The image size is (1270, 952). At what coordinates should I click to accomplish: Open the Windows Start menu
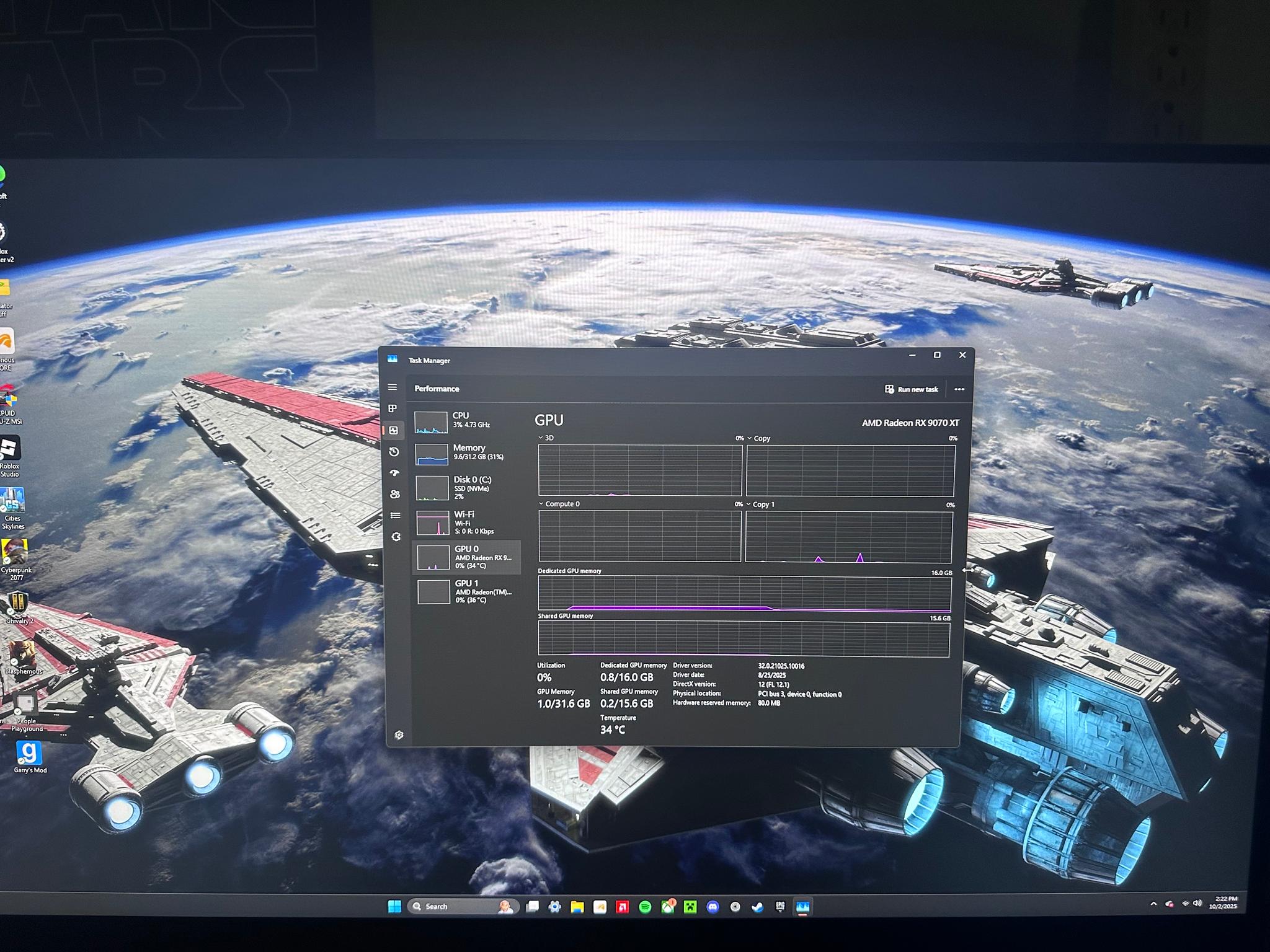pyautogui.click(x=394, y=907)
